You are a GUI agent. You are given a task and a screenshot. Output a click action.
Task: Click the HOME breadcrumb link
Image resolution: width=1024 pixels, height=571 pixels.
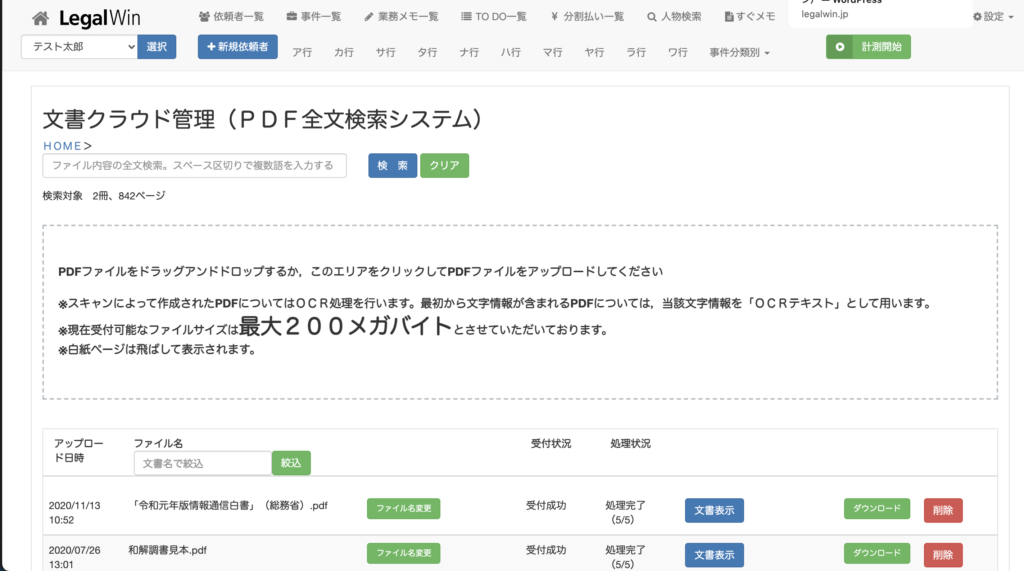point(62,146)
